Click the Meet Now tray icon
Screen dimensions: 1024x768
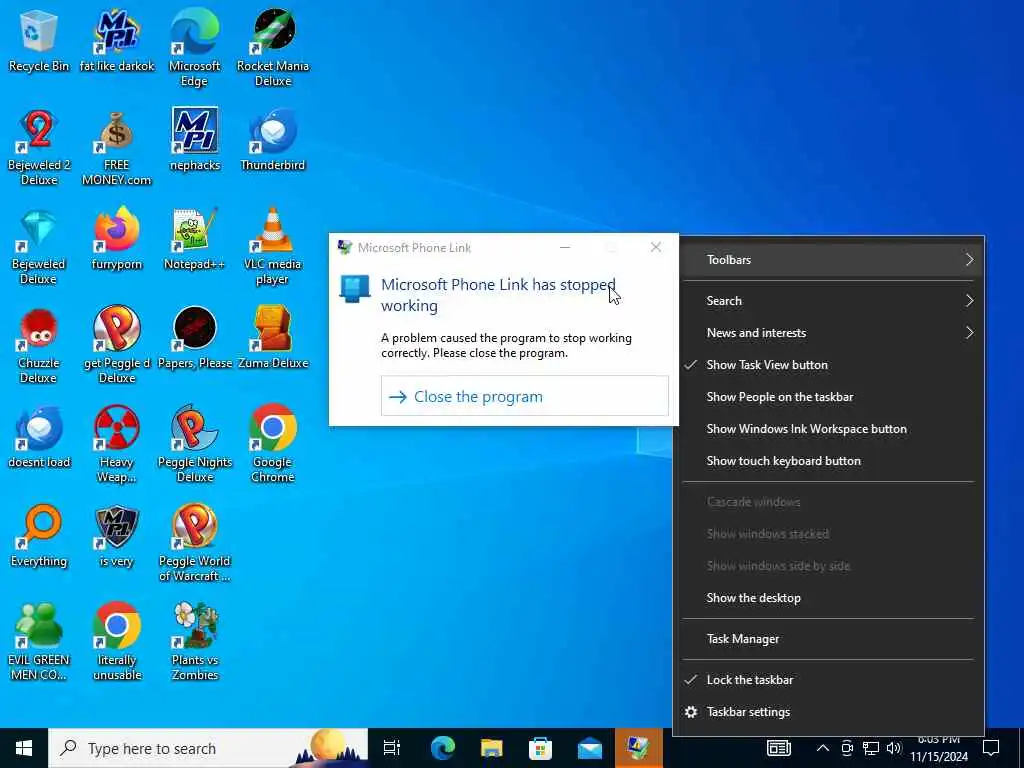[846, 748]
